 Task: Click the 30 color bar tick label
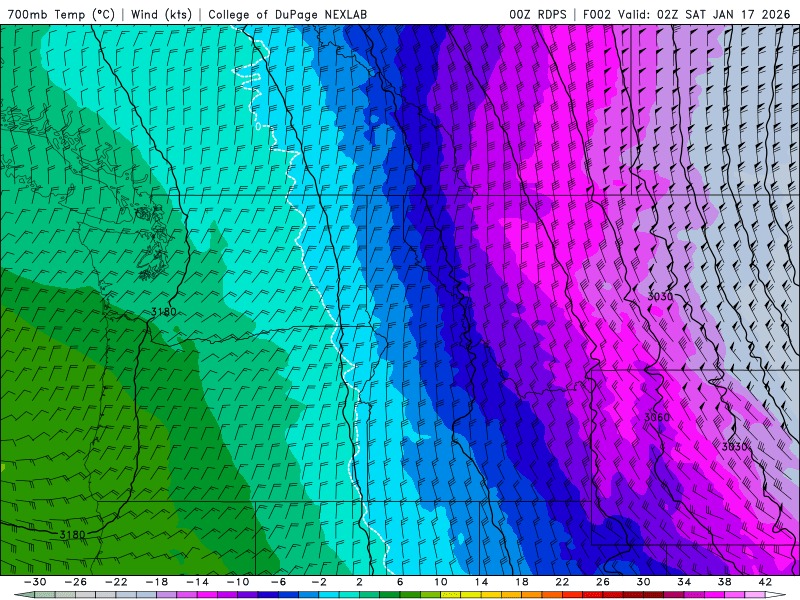643,582
